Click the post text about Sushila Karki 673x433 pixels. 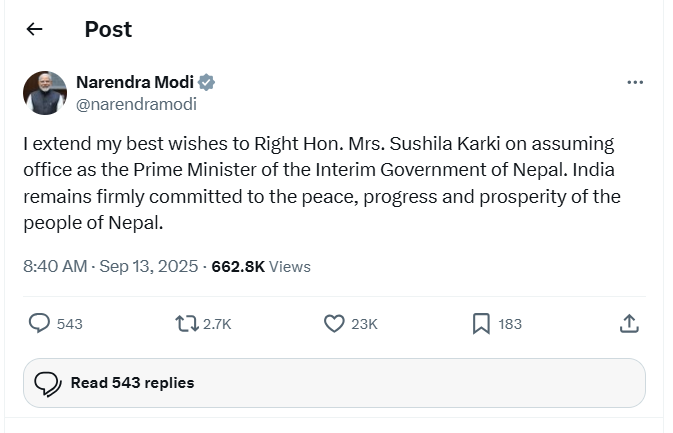320,182
